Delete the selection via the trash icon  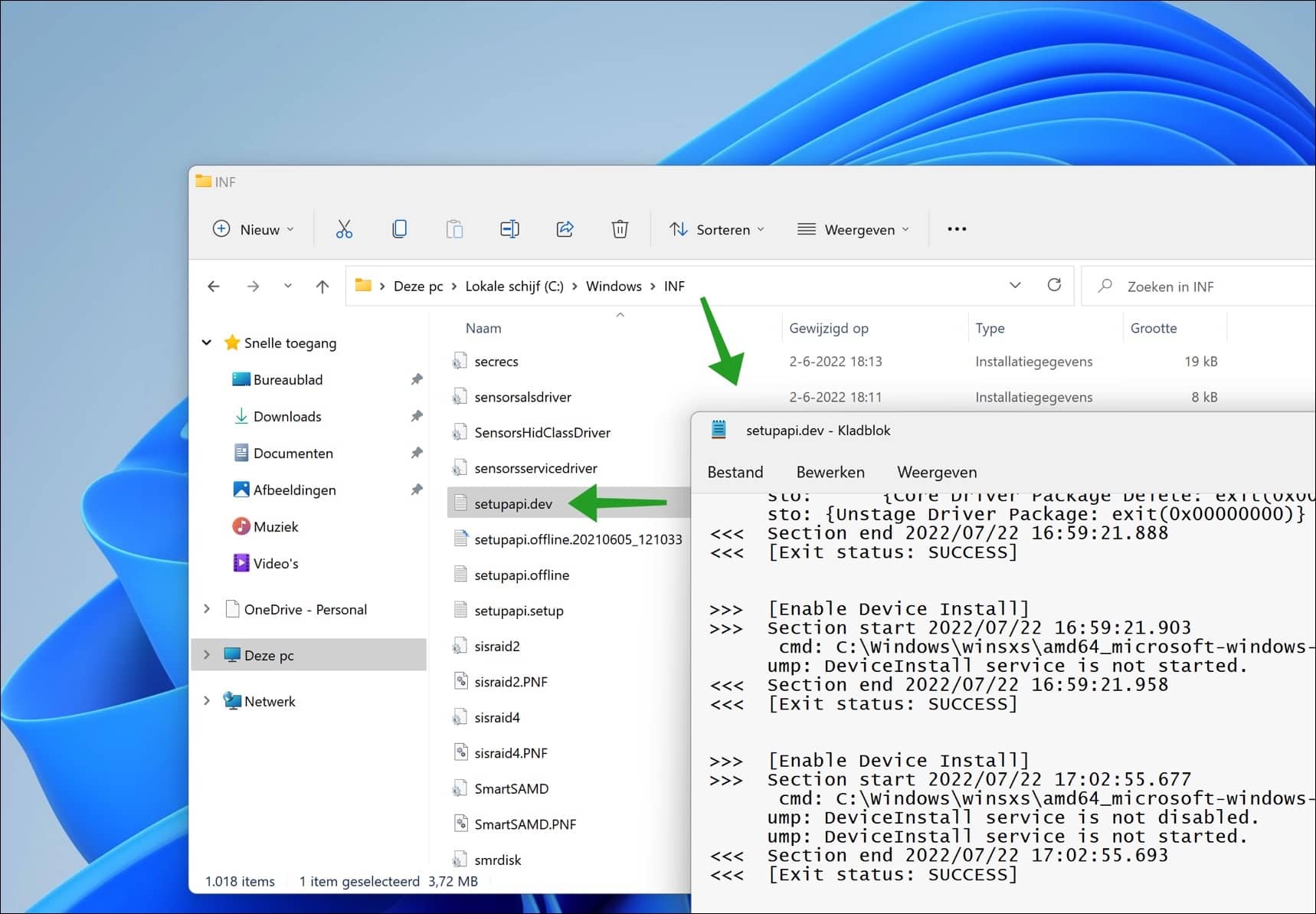pyautogui.click(x=620, y=228)
